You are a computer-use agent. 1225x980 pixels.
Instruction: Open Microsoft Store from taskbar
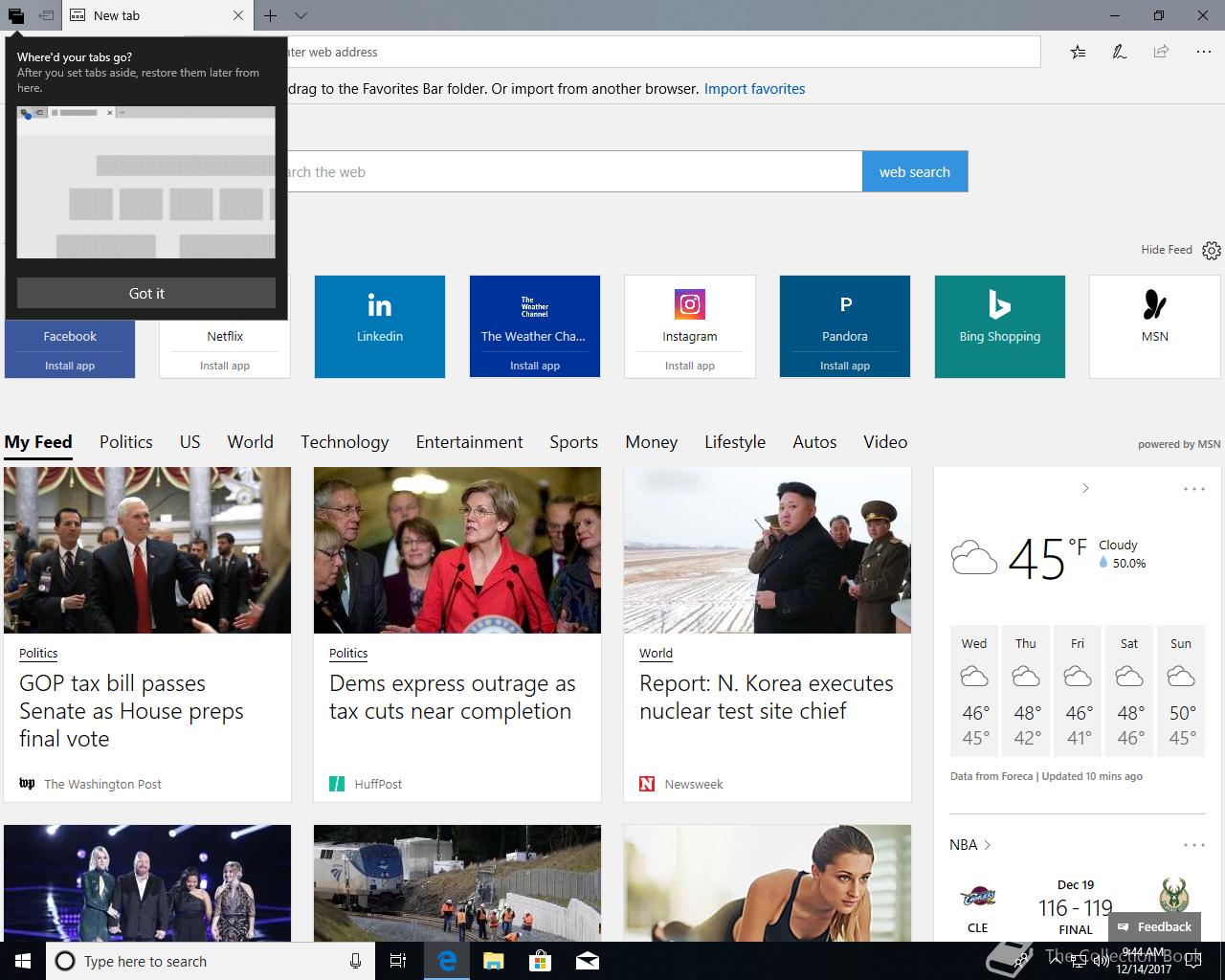pyautogui.click(x=540, y=961)
